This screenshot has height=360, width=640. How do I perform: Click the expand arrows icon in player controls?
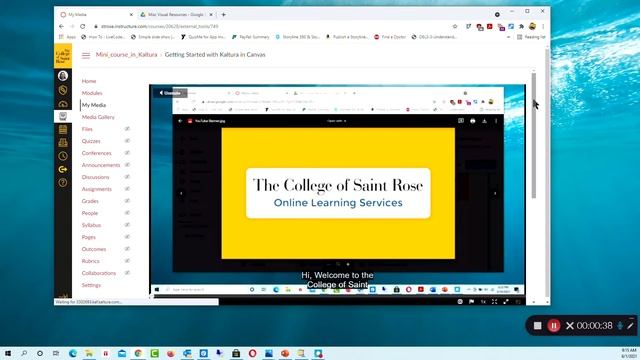[x=506, y=302]
